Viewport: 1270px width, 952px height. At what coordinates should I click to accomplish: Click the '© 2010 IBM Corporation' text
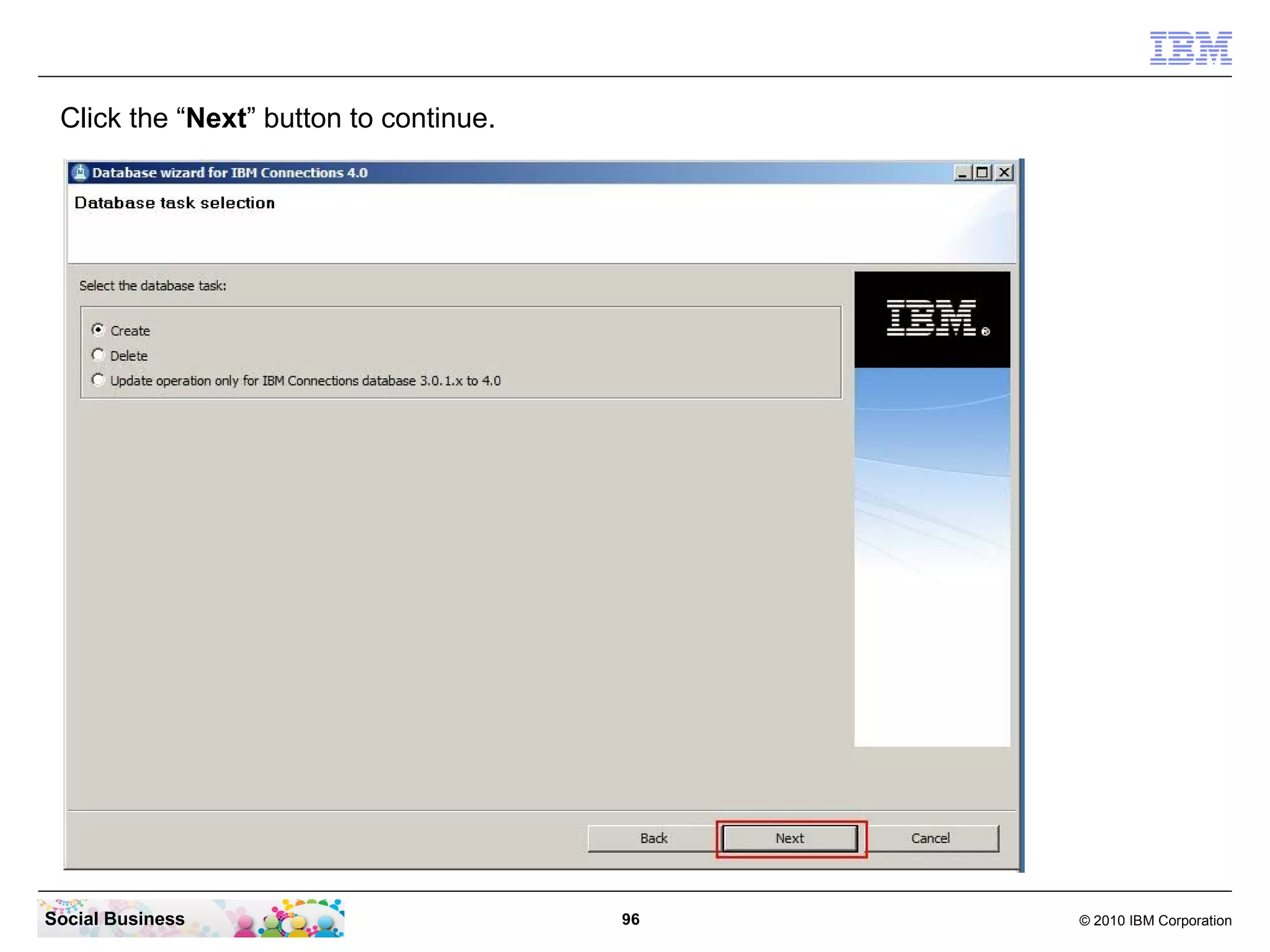pyautogui.click(x=1155, y=921)
